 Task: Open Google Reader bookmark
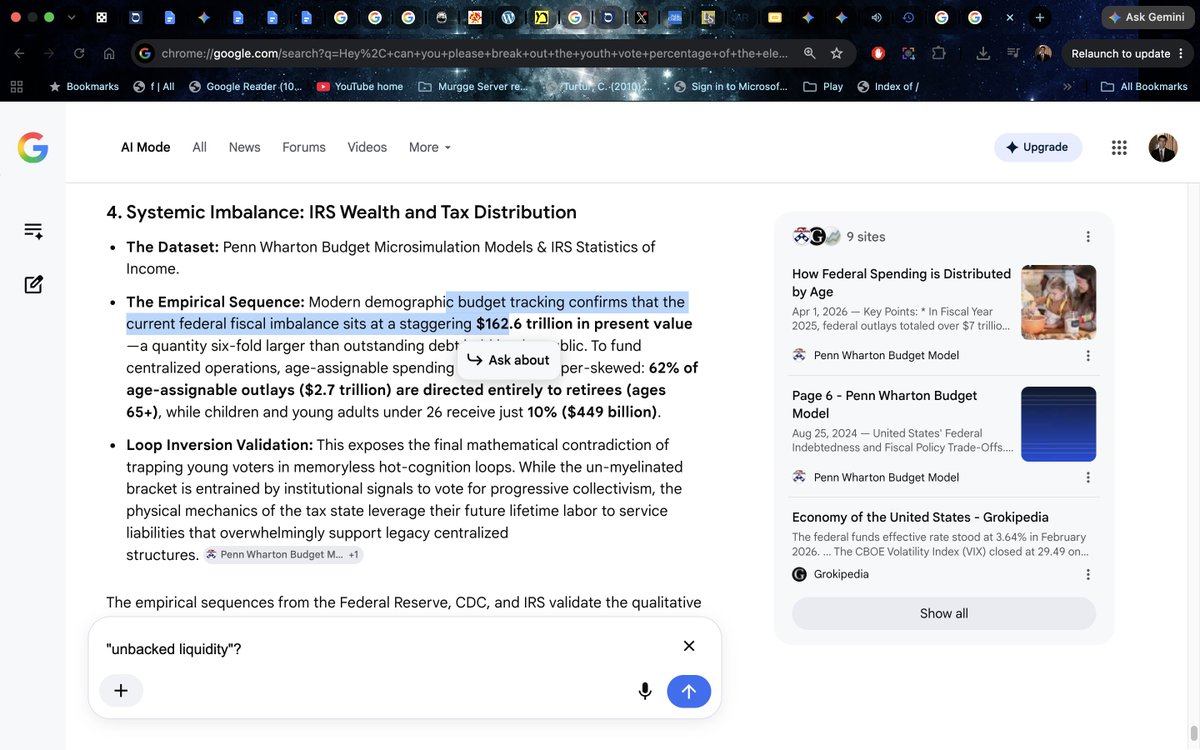[245, 87]
